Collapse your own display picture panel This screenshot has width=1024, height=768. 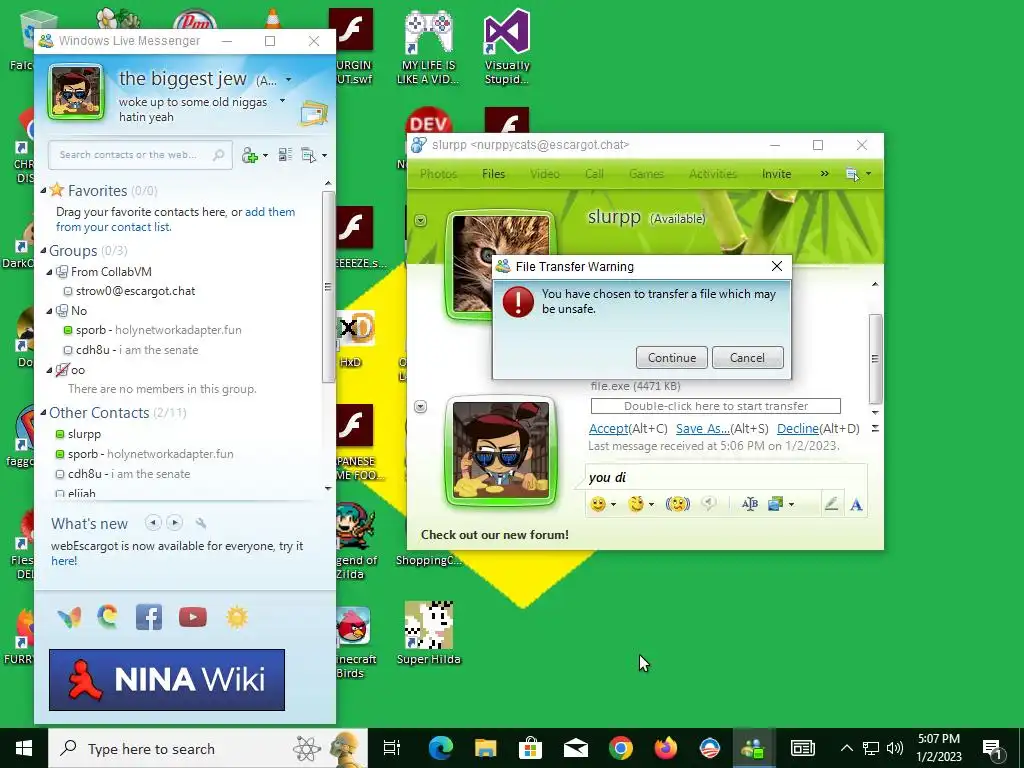[x=421, y=407]
